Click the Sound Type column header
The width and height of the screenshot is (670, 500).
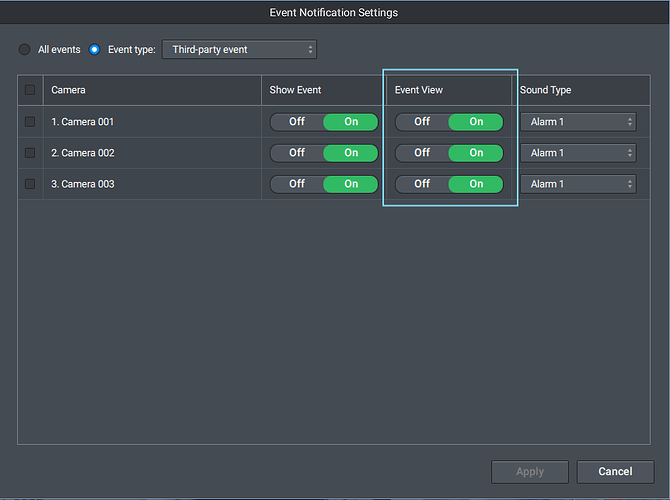pyautogui.click(x=546, y=90)
